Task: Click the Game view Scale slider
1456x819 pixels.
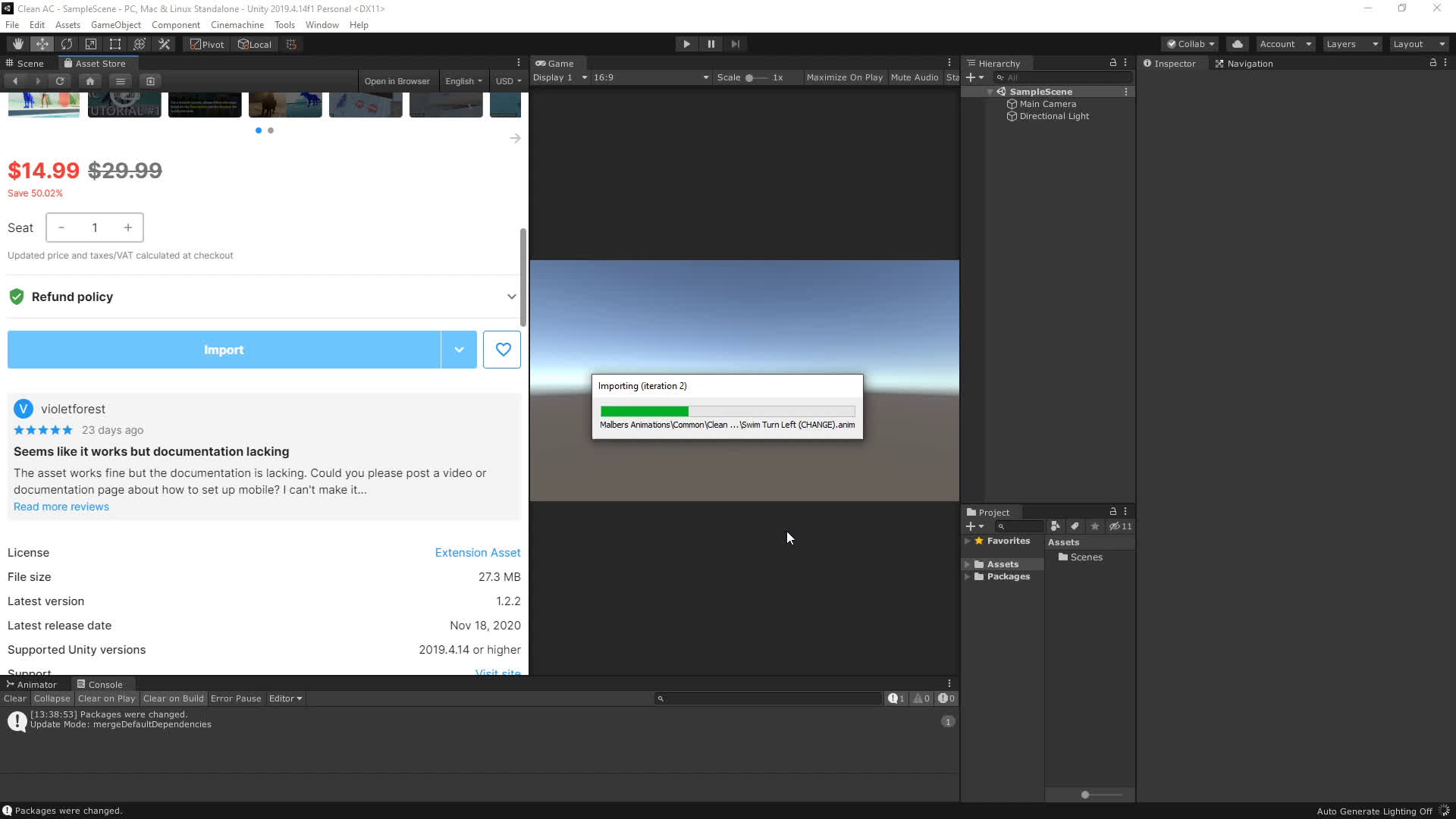Action: 757,77
